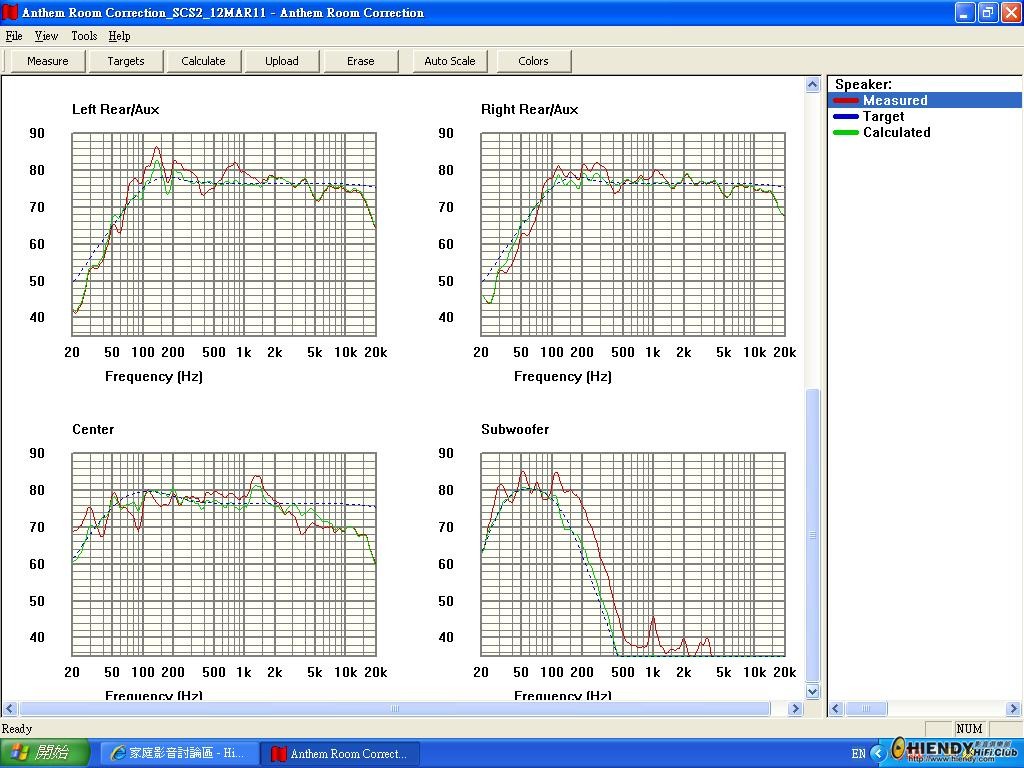Click the graph area's vertical scrollbar thumb
The height and width of the screenshot is (768, 1024).
pyautogui.click(x=812, y=535)
